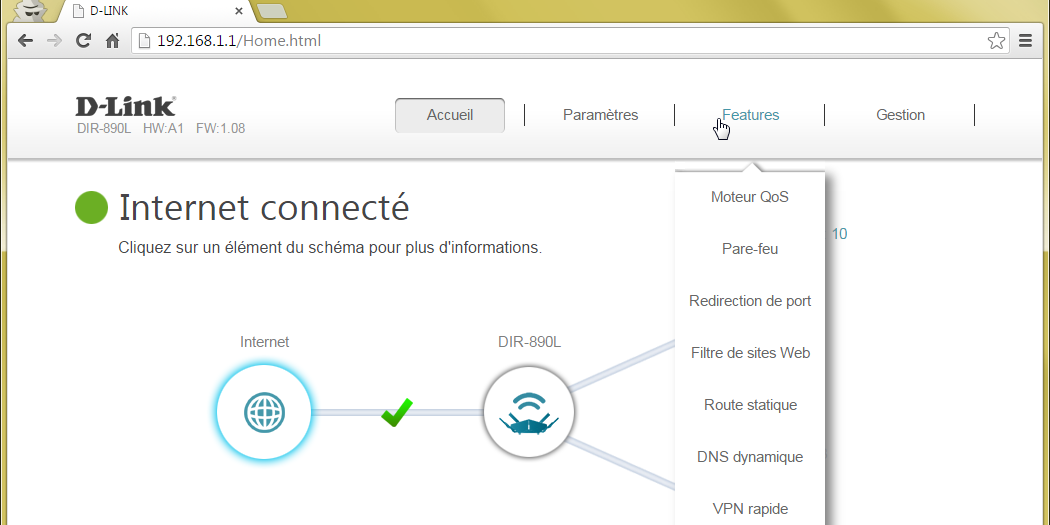This screenshot has width=1050, height=525.
Task: Expand the Features menu
Action: point(750,115)
